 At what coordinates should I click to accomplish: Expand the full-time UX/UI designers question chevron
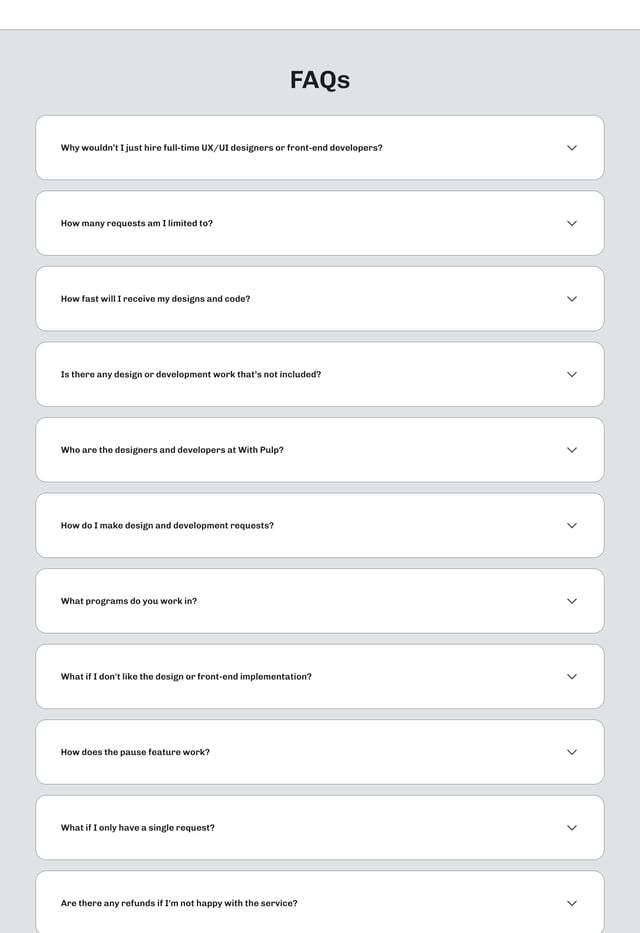coord(572,148)
